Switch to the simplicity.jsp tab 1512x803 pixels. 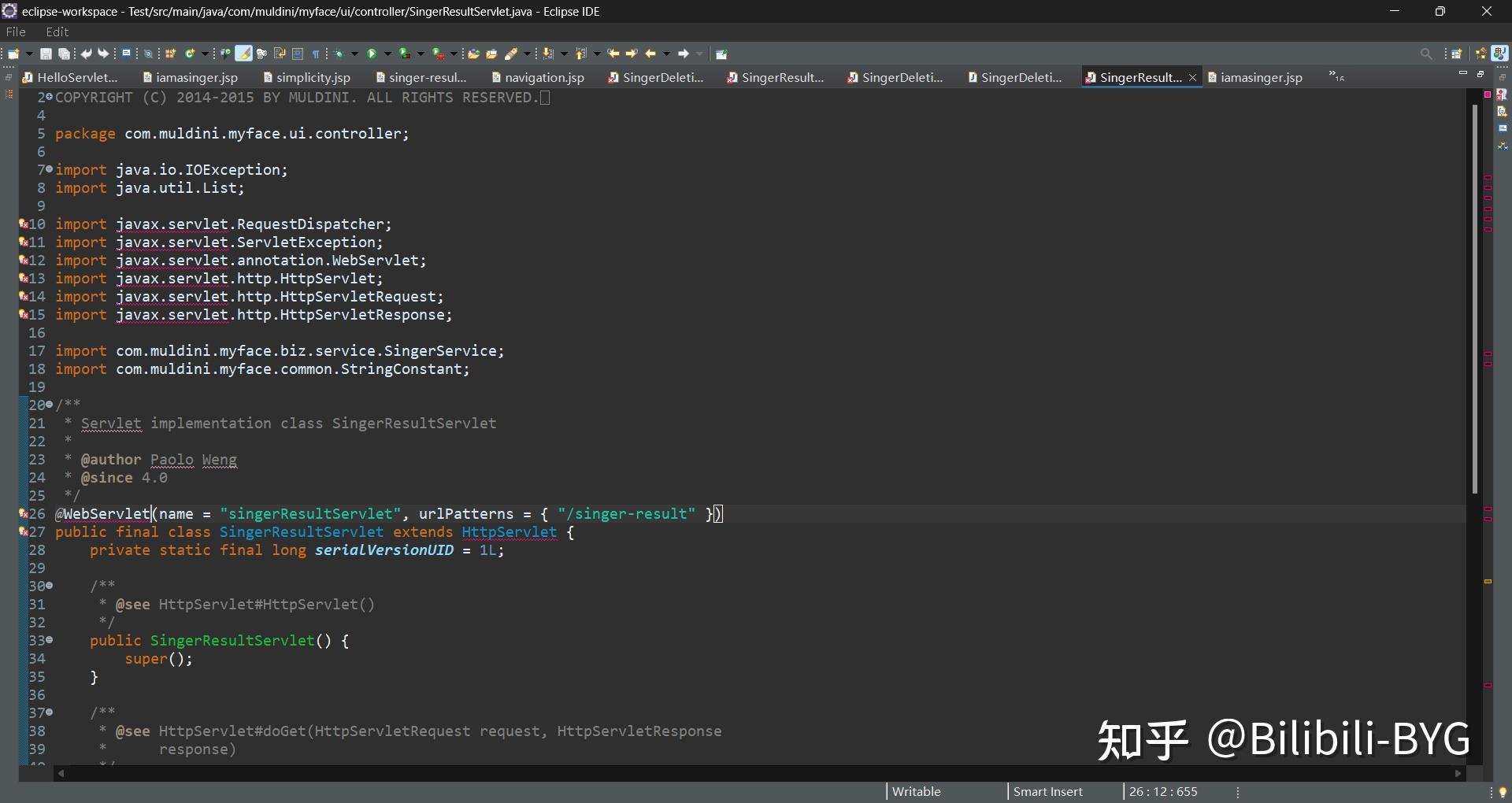[307, 77]
